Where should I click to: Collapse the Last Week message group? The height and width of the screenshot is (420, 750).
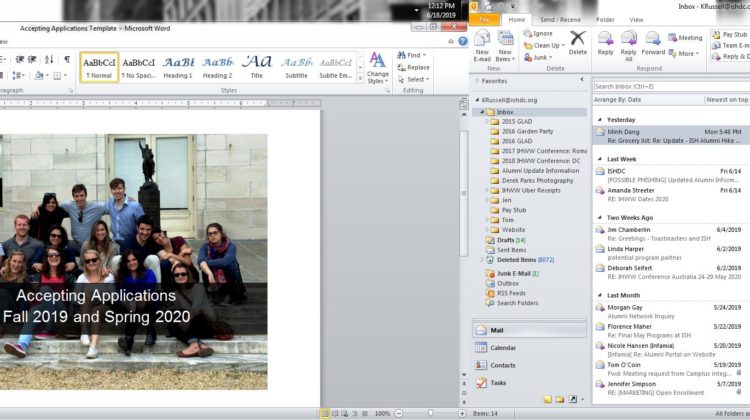600,159
